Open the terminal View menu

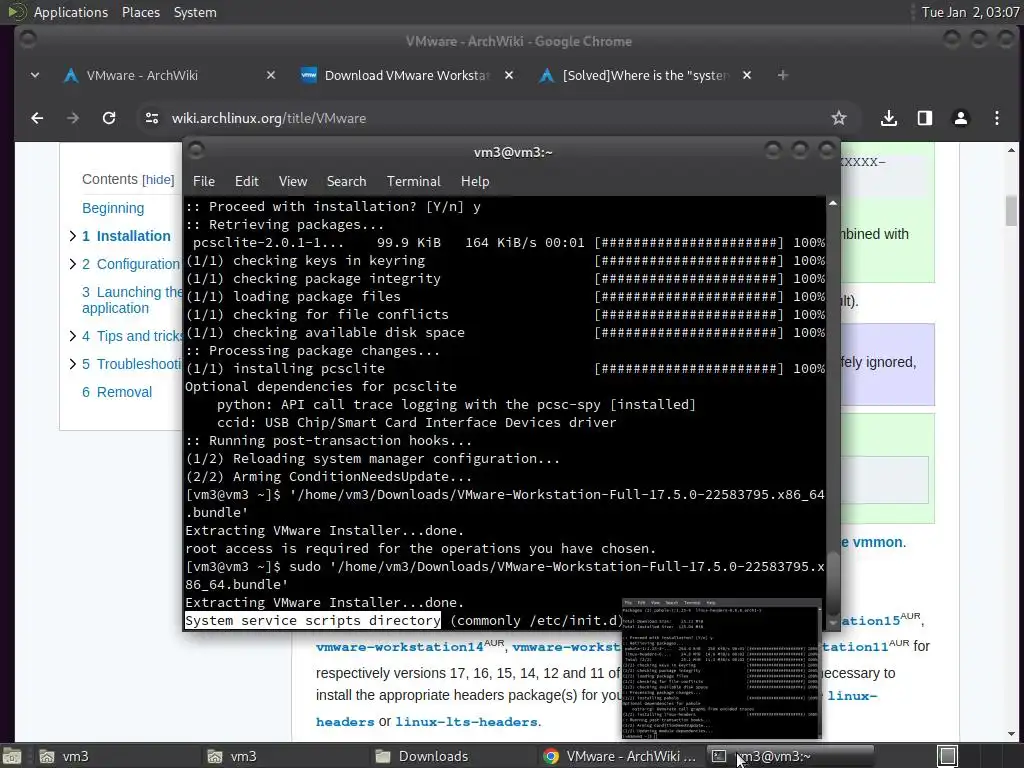pyautogui.click(x=293, y=182)
